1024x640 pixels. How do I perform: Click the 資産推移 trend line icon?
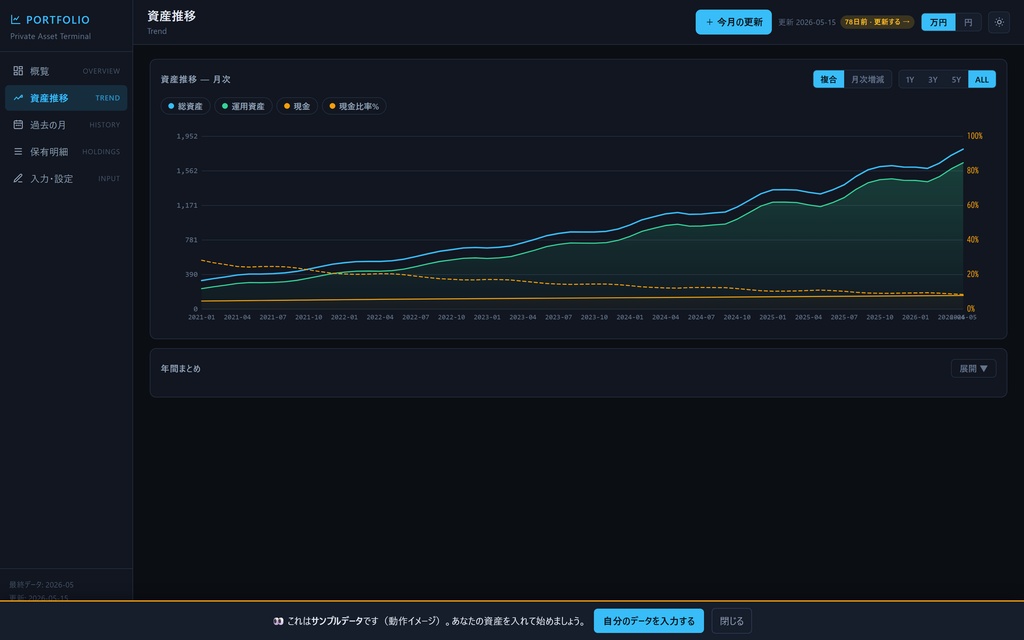tap(18, 98)
